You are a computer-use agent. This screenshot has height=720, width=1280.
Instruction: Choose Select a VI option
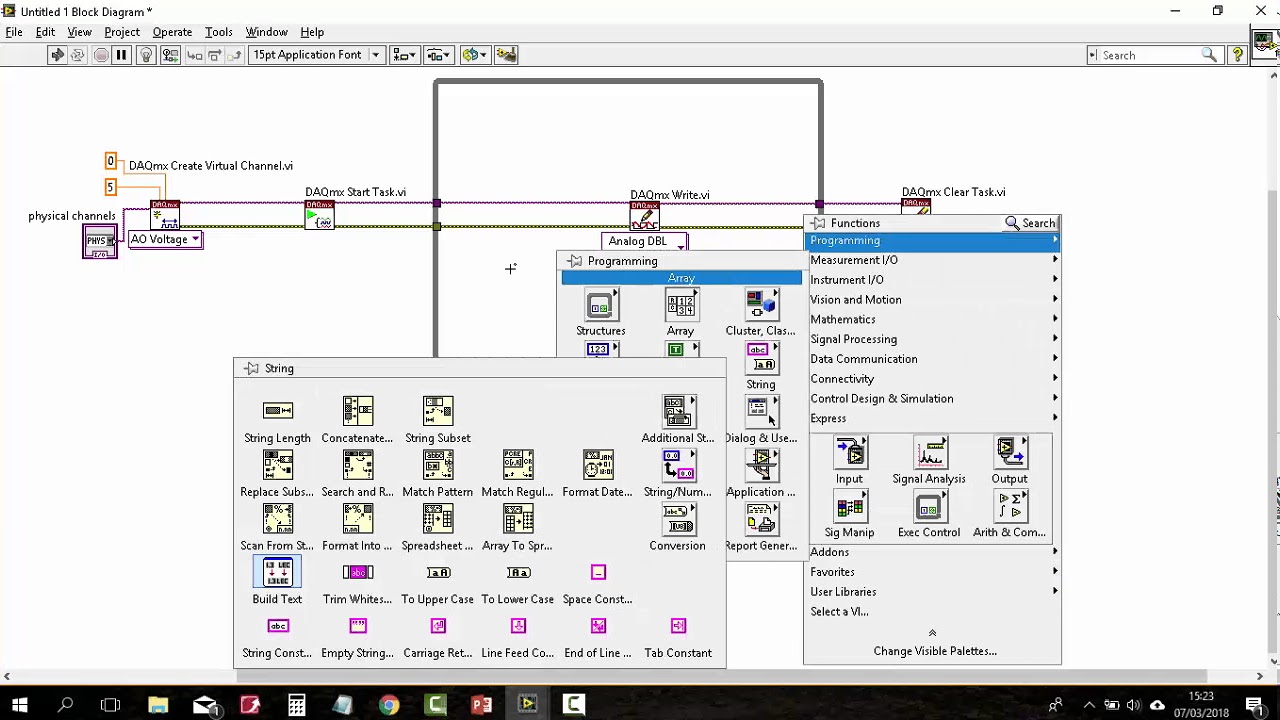click(x=839, y=611)
